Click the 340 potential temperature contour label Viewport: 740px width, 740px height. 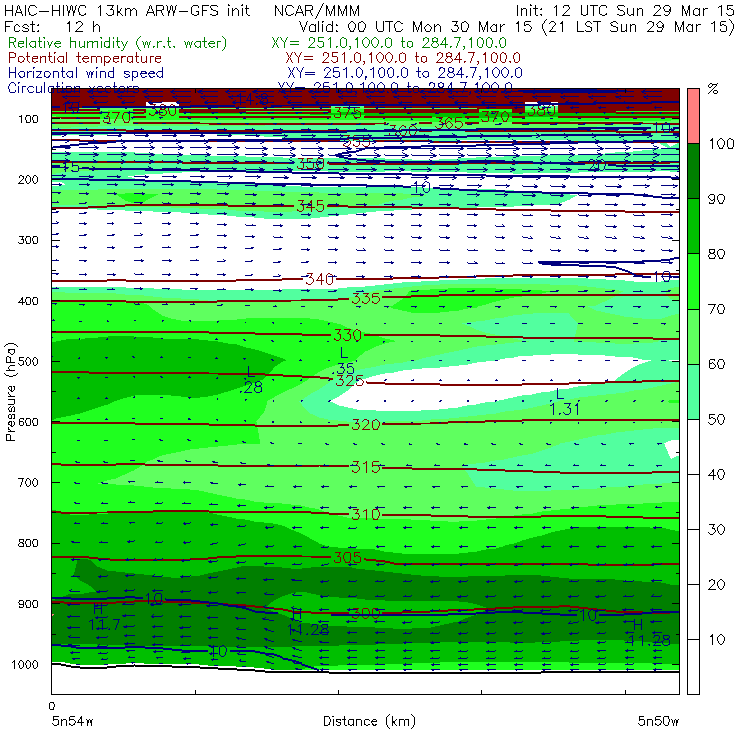tap(320, 279)
